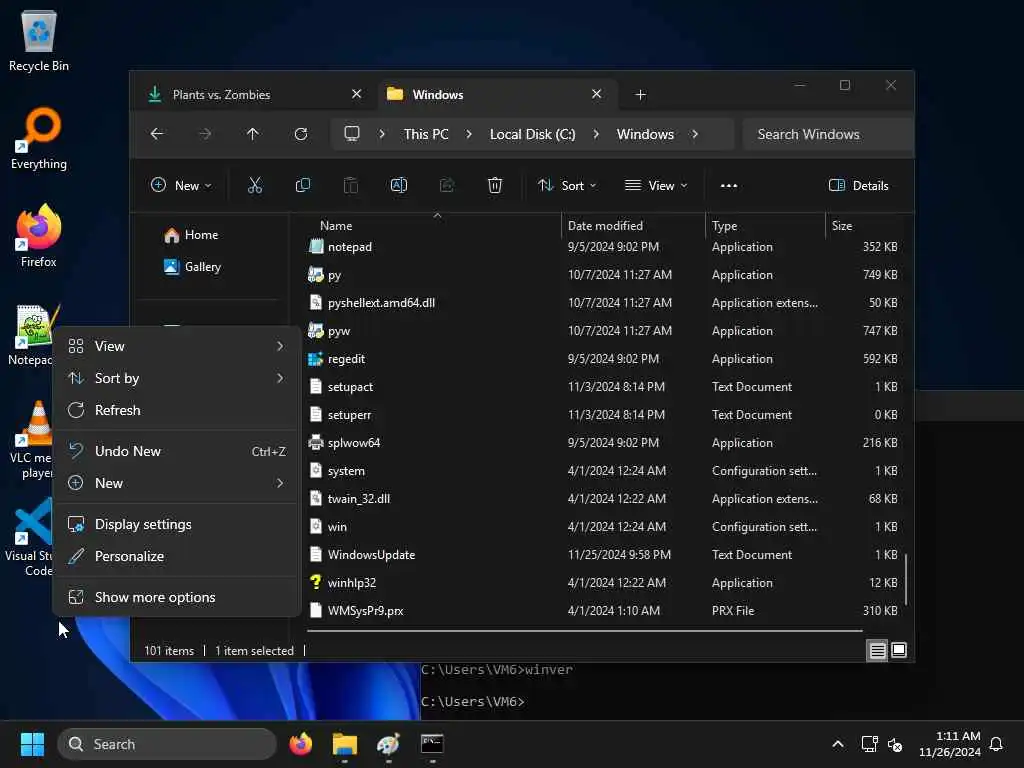Click the Refresh icon beside the address bar

(300, 134)
